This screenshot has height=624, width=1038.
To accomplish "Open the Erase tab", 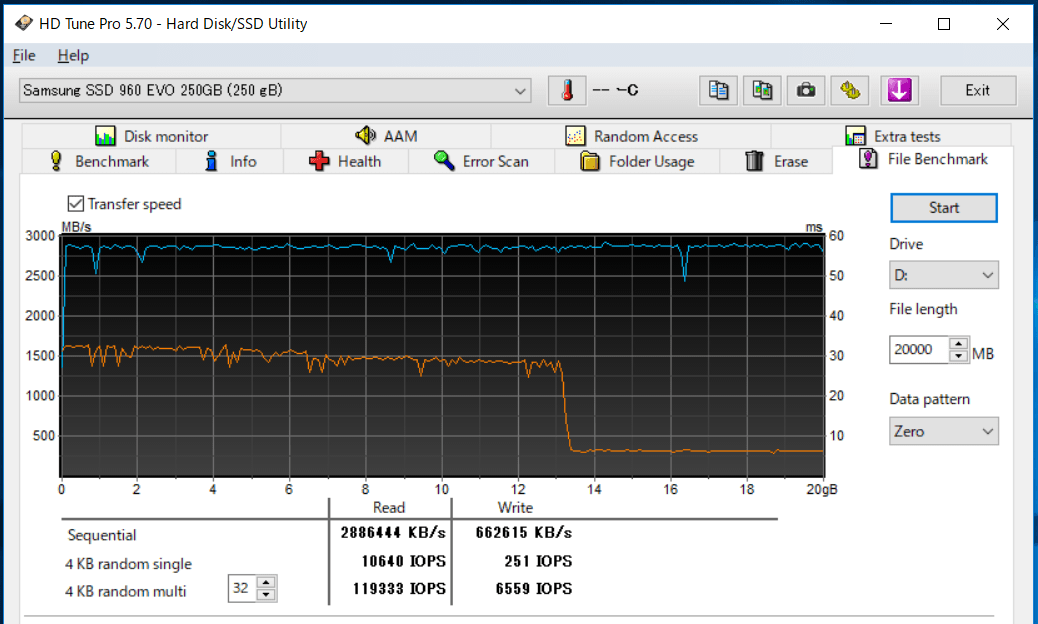I will click(776, 161).
